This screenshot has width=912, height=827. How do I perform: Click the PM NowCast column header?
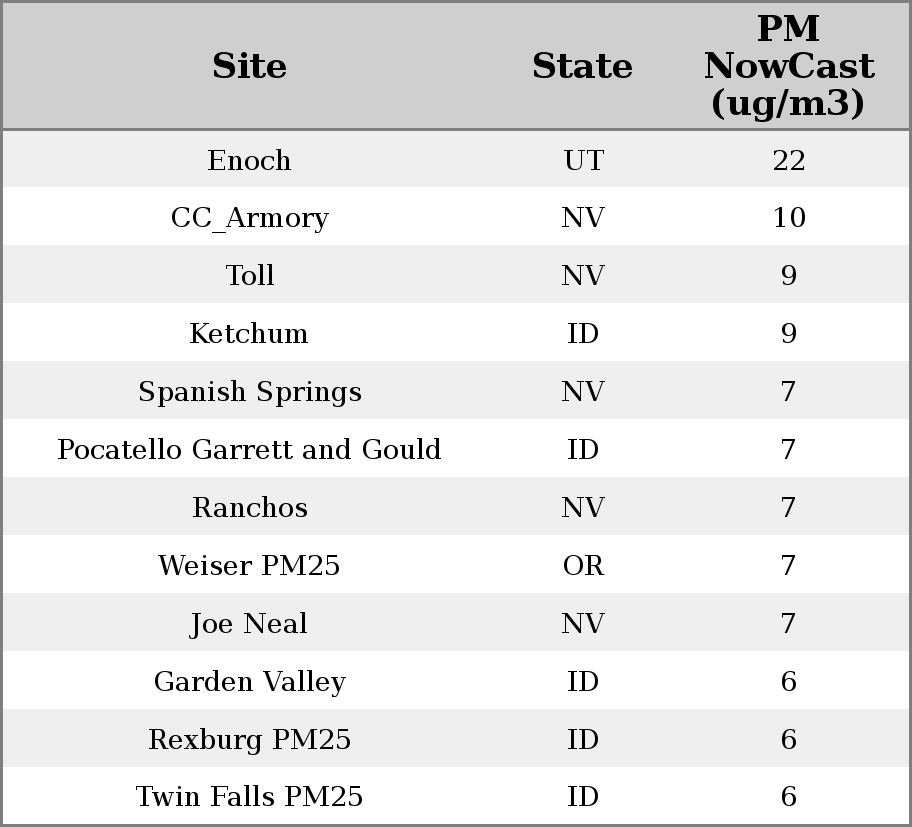click(x=788, y=66)
